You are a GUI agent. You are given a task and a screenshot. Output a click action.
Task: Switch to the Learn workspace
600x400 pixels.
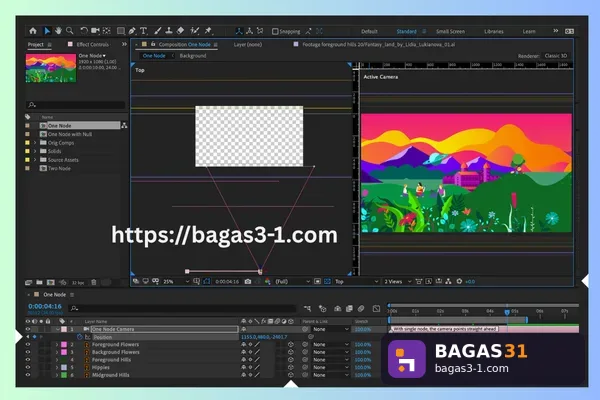coord(529,31)
